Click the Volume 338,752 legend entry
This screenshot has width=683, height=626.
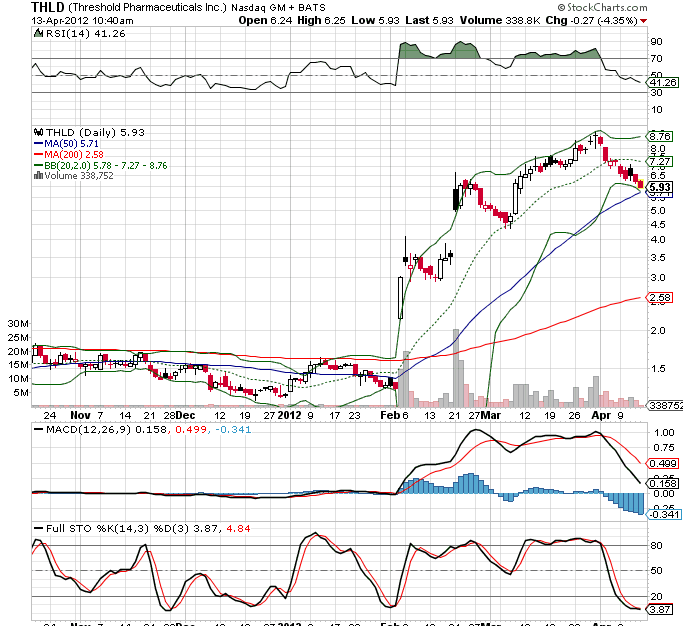click(x=78, y=176)
